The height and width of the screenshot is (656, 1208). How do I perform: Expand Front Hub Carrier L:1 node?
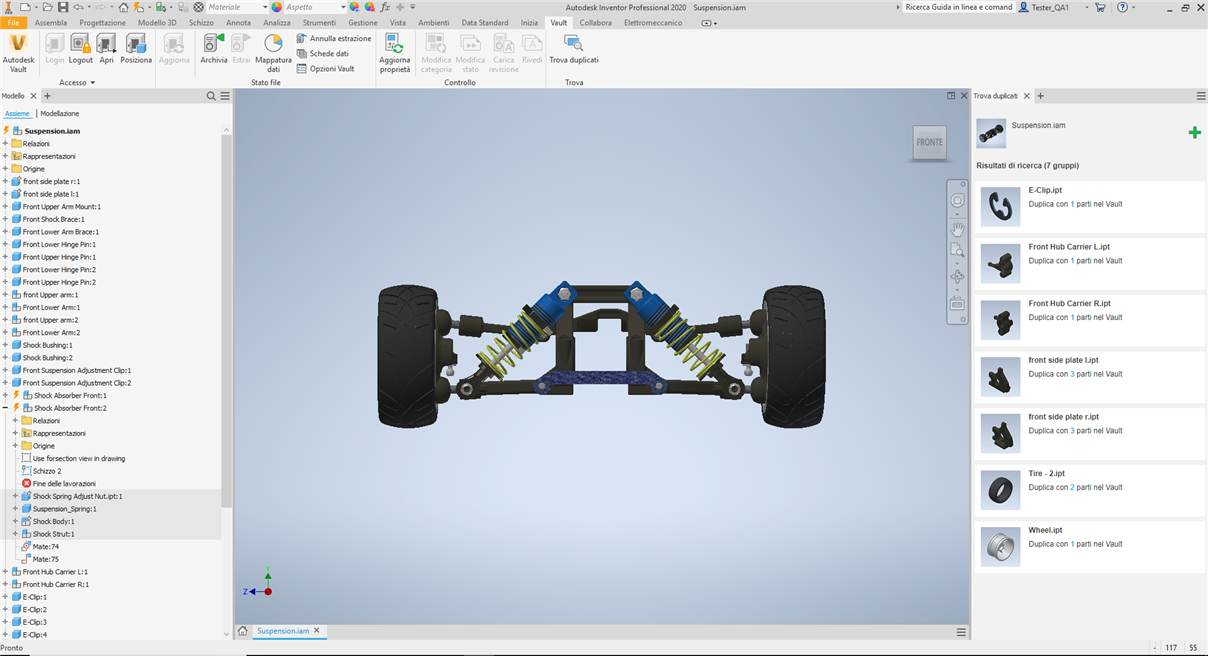point(5,572)
